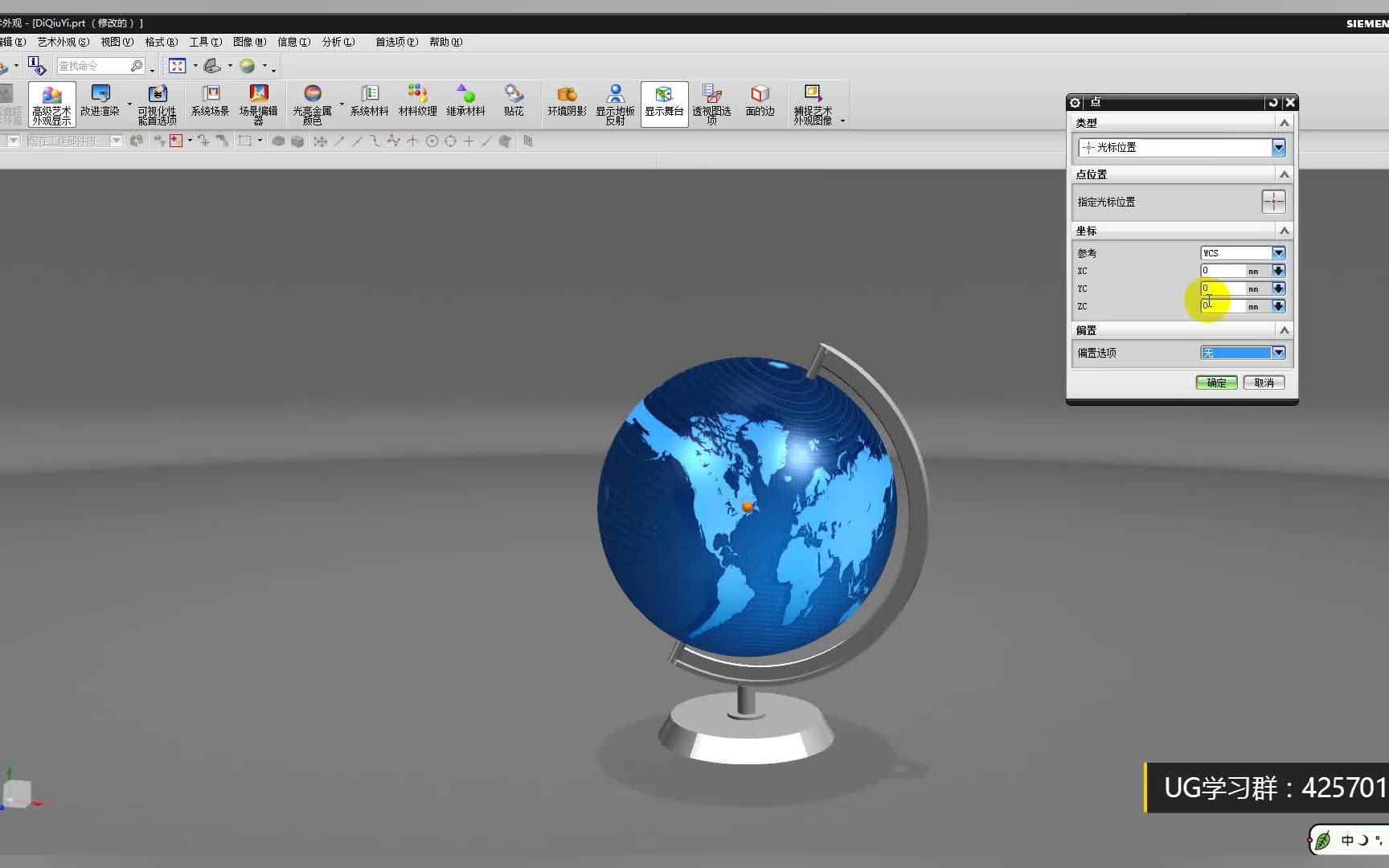Click the orange point on globe
Viewport: 1389px width, 868px height.
pyautogui.click(x=748, y=506)
